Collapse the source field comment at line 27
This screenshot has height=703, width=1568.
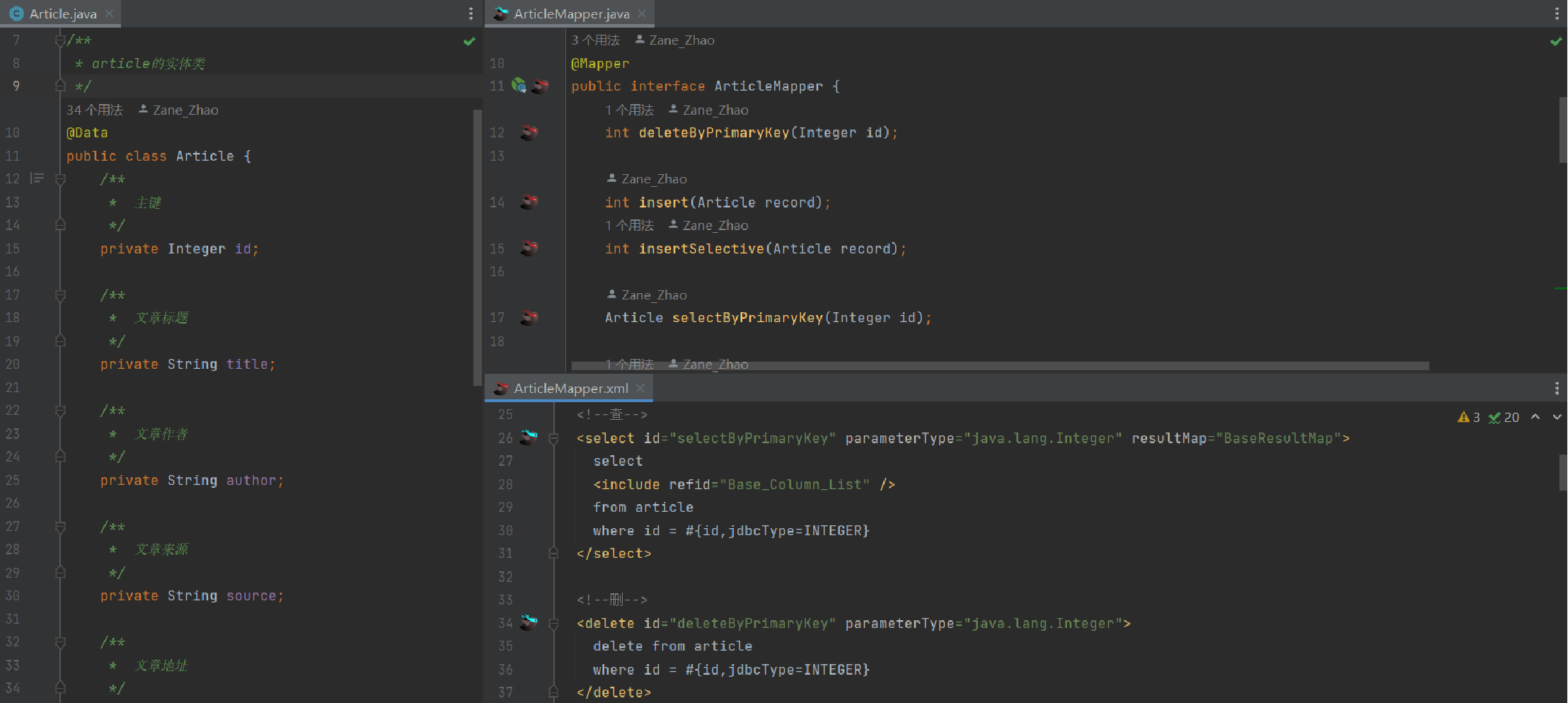coord(60,527)
